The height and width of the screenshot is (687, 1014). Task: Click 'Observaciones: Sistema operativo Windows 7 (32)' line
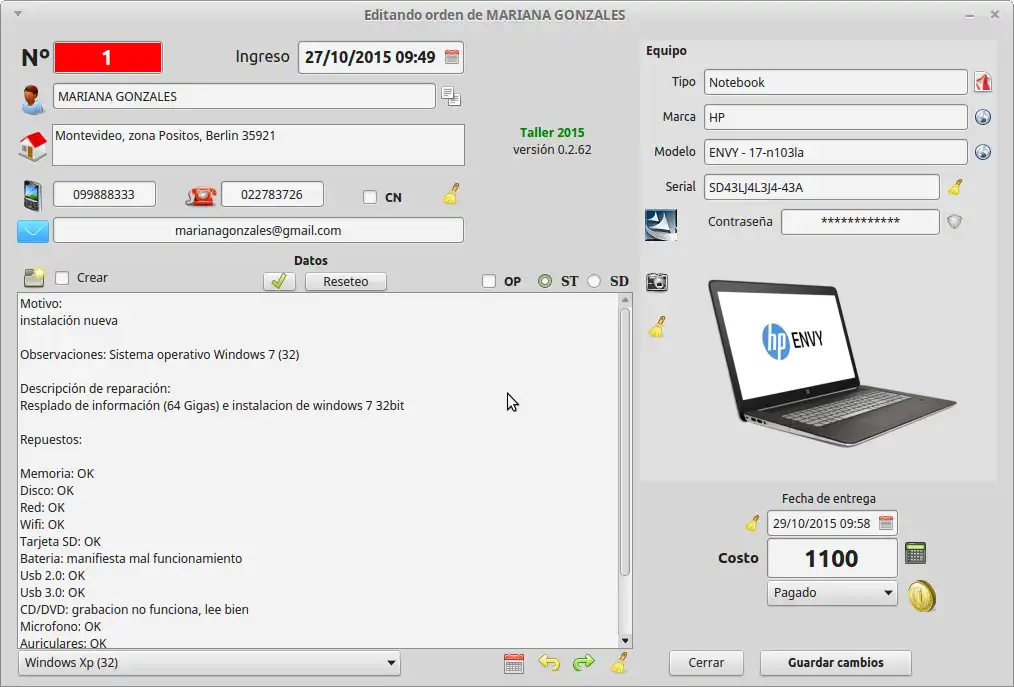tap(160, 354)
